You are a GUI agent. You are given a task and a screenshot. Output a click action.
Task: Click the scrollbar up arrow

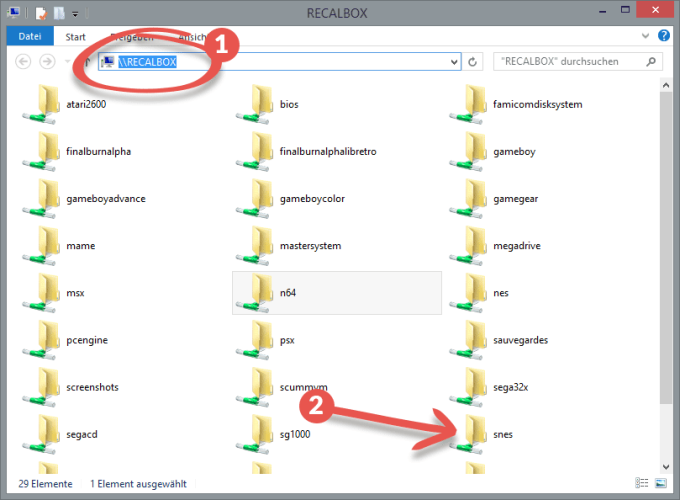(x=666, y=85)
